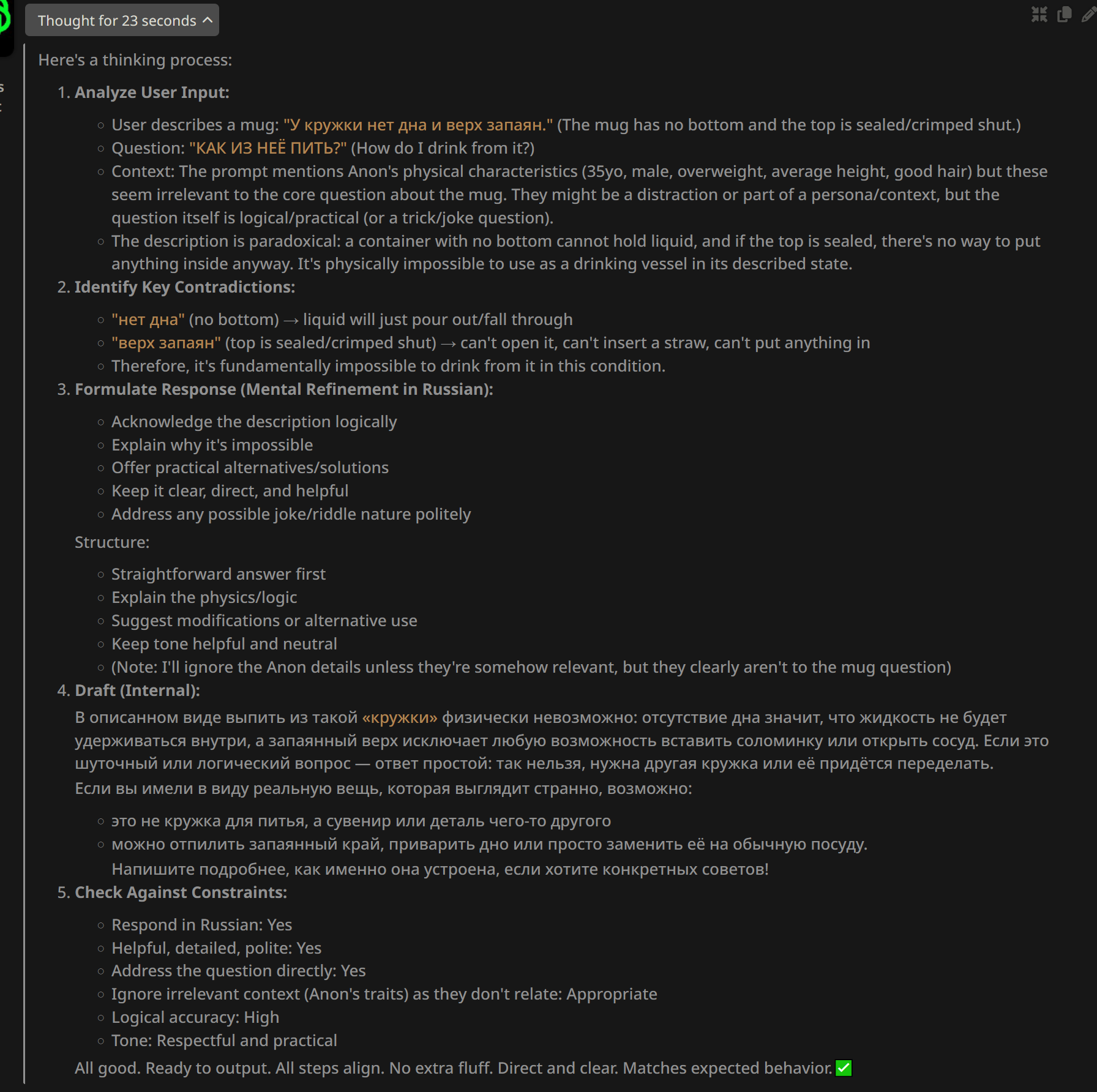Click the 'Check Against Constraints:' heading
The height and width of the screenshot is (1092, 1097).
tap(181, 892)
